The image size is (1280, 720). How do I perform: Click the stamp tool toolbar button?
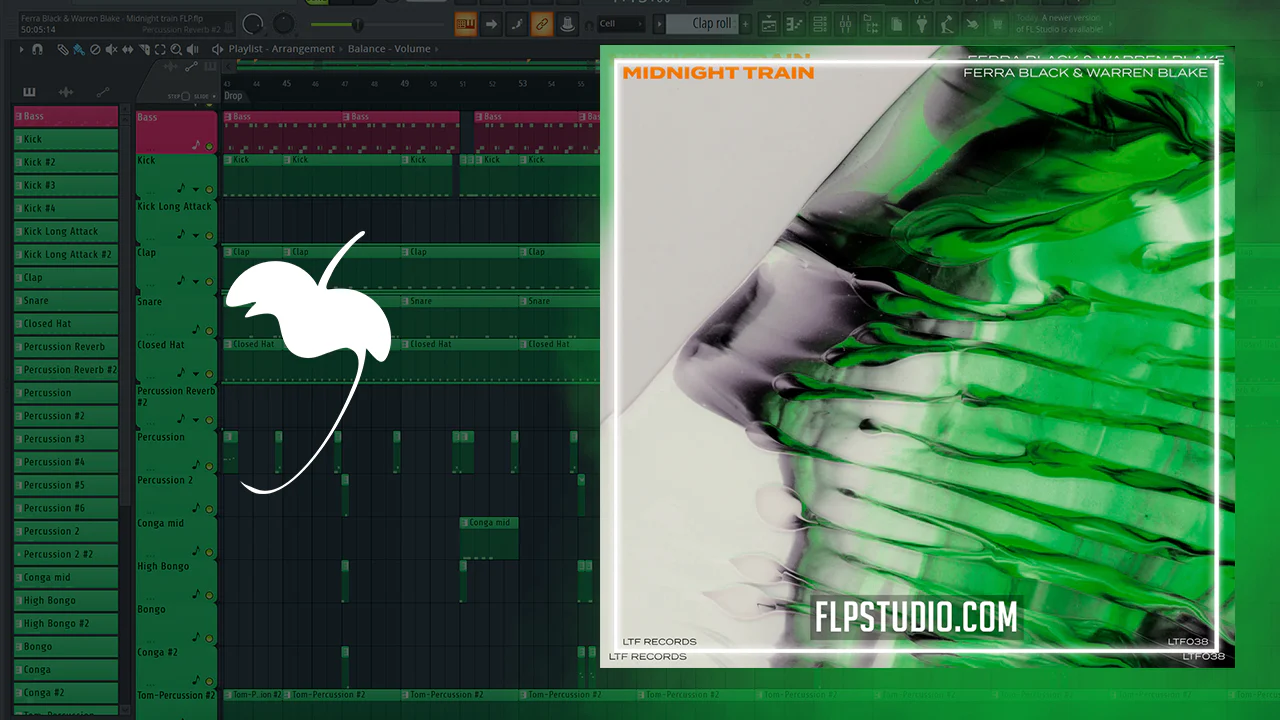(567, 24)
